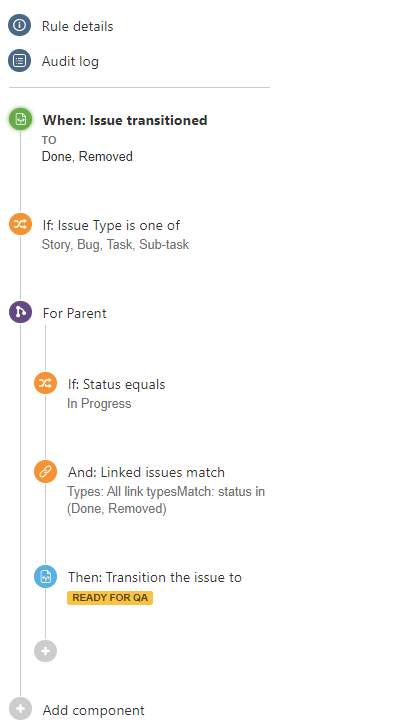Click the Add component label
The width and height of the screenshot is (414, 728).
pyautogui.click(x=94, y=710)
